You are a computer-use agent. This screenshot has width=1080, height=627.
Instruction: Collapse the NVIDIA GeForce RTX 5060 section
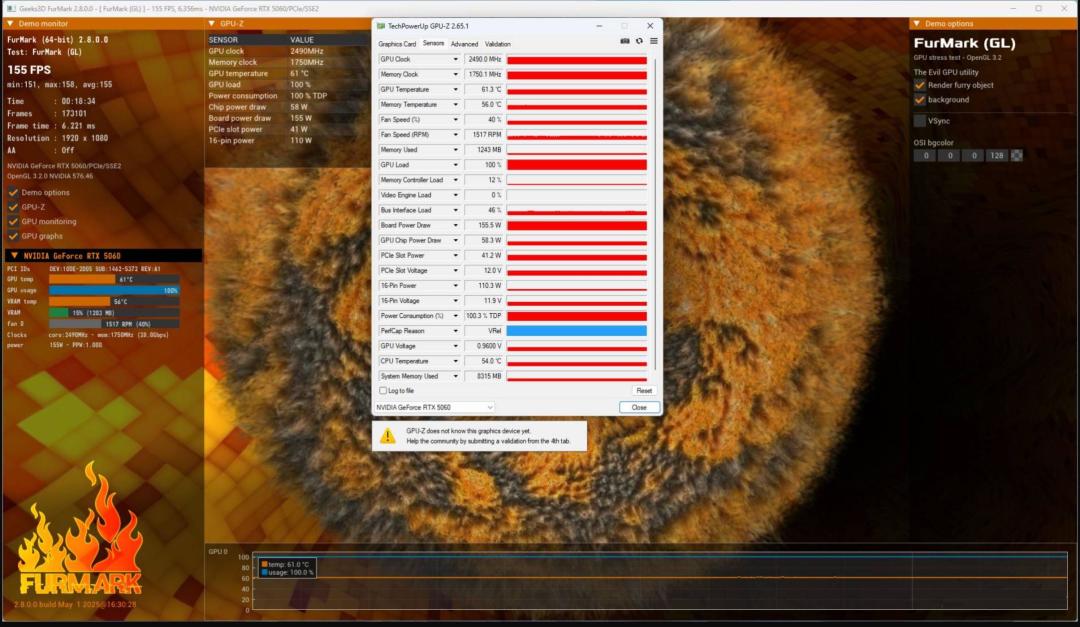pyautogui.click(x=14, y=256)
